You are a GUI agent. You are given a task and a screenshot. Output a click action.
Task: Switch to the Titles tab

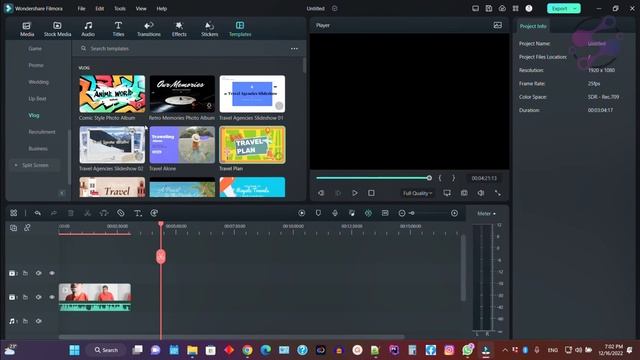point(118,29)
